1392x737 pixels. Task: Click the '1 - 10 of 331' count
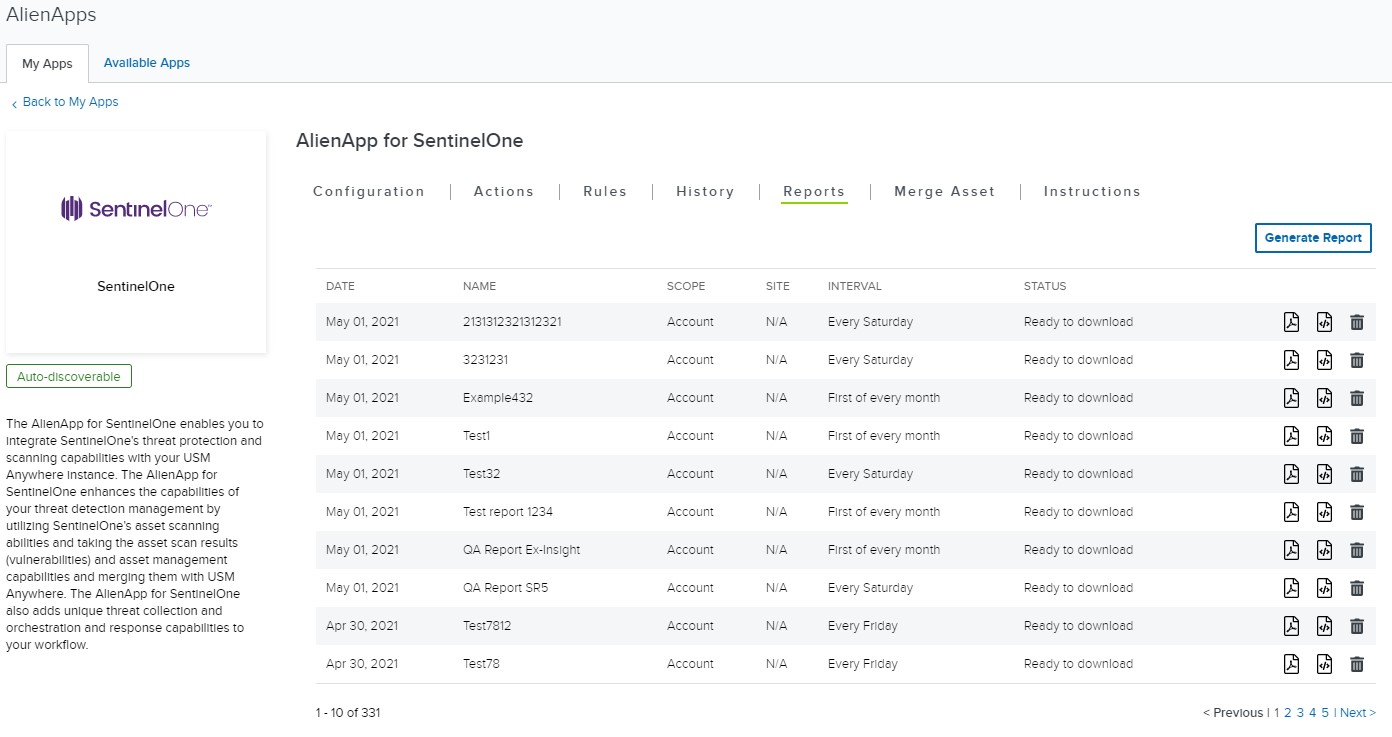(348, 713)
